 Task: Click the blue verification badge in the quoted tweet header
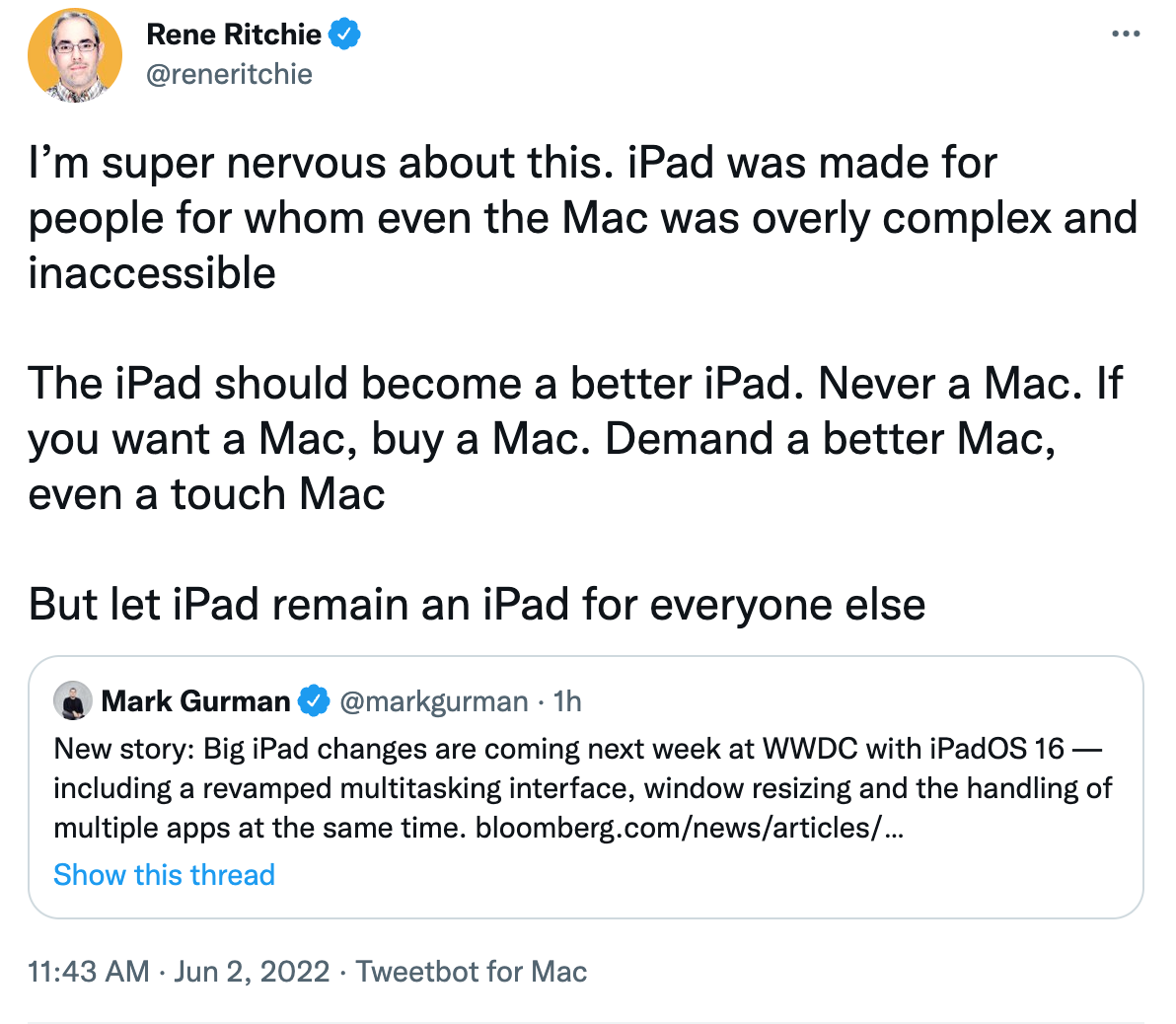click(313, 700)
